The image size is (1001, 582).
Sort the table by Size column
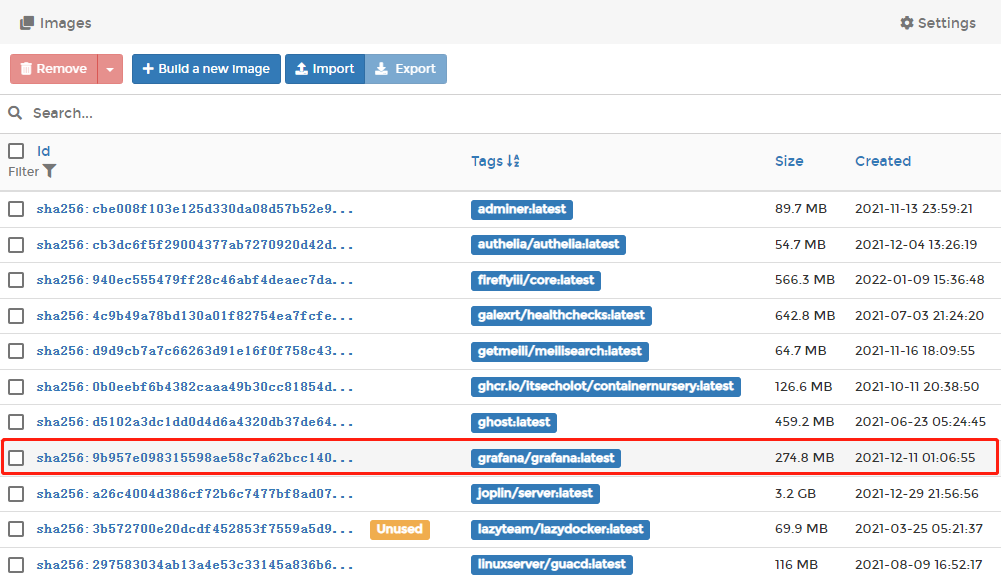788,161
